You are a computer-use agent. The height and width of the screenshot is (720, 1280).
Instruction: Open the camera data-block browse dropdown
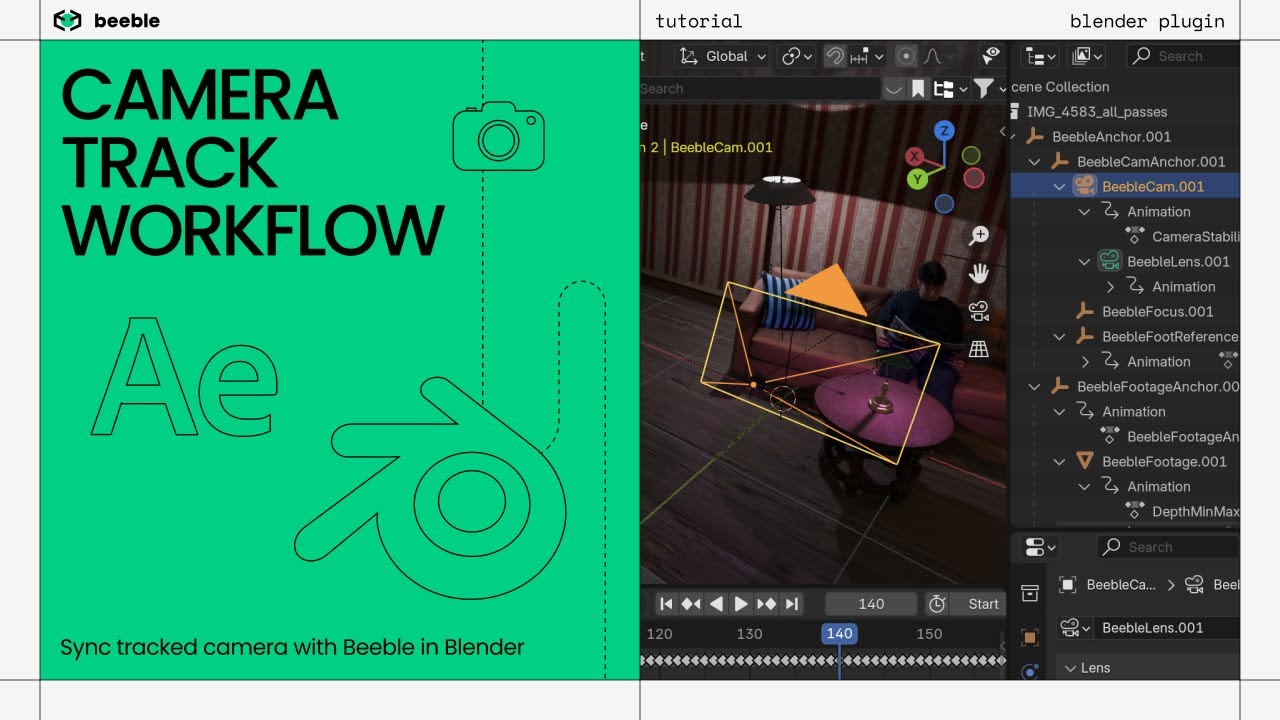click(x=1075, y=628)
